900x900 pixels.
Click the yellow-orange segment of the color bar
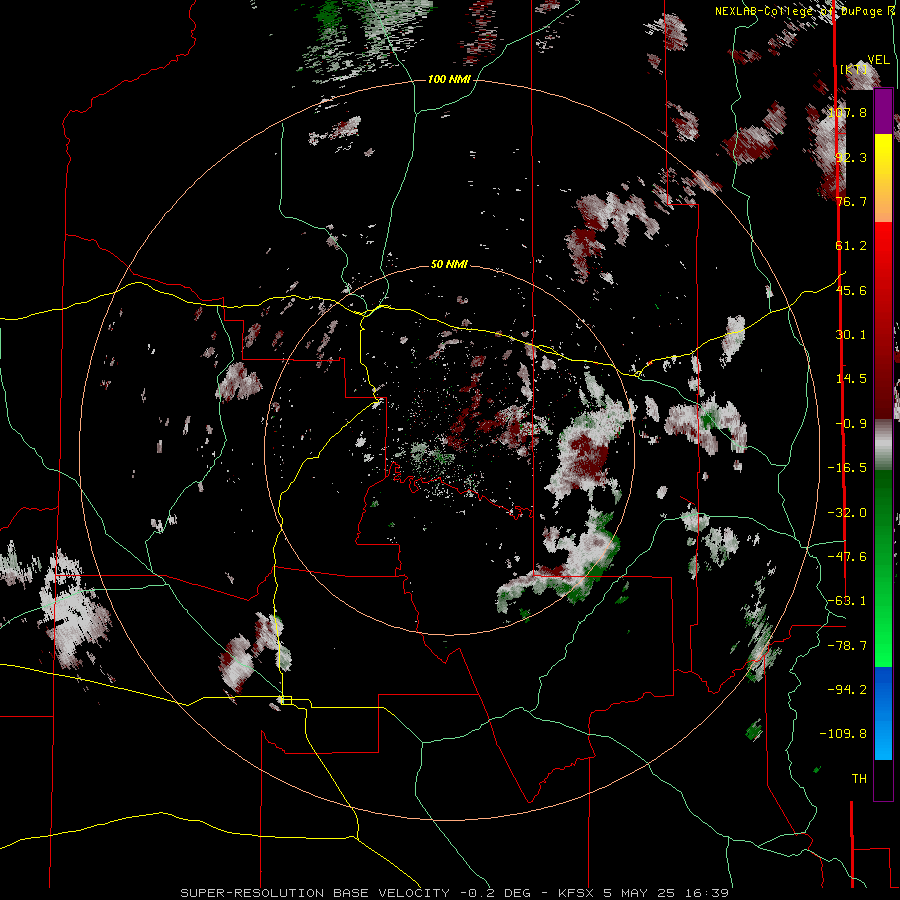pyautogui.click(x=883, y=178)
